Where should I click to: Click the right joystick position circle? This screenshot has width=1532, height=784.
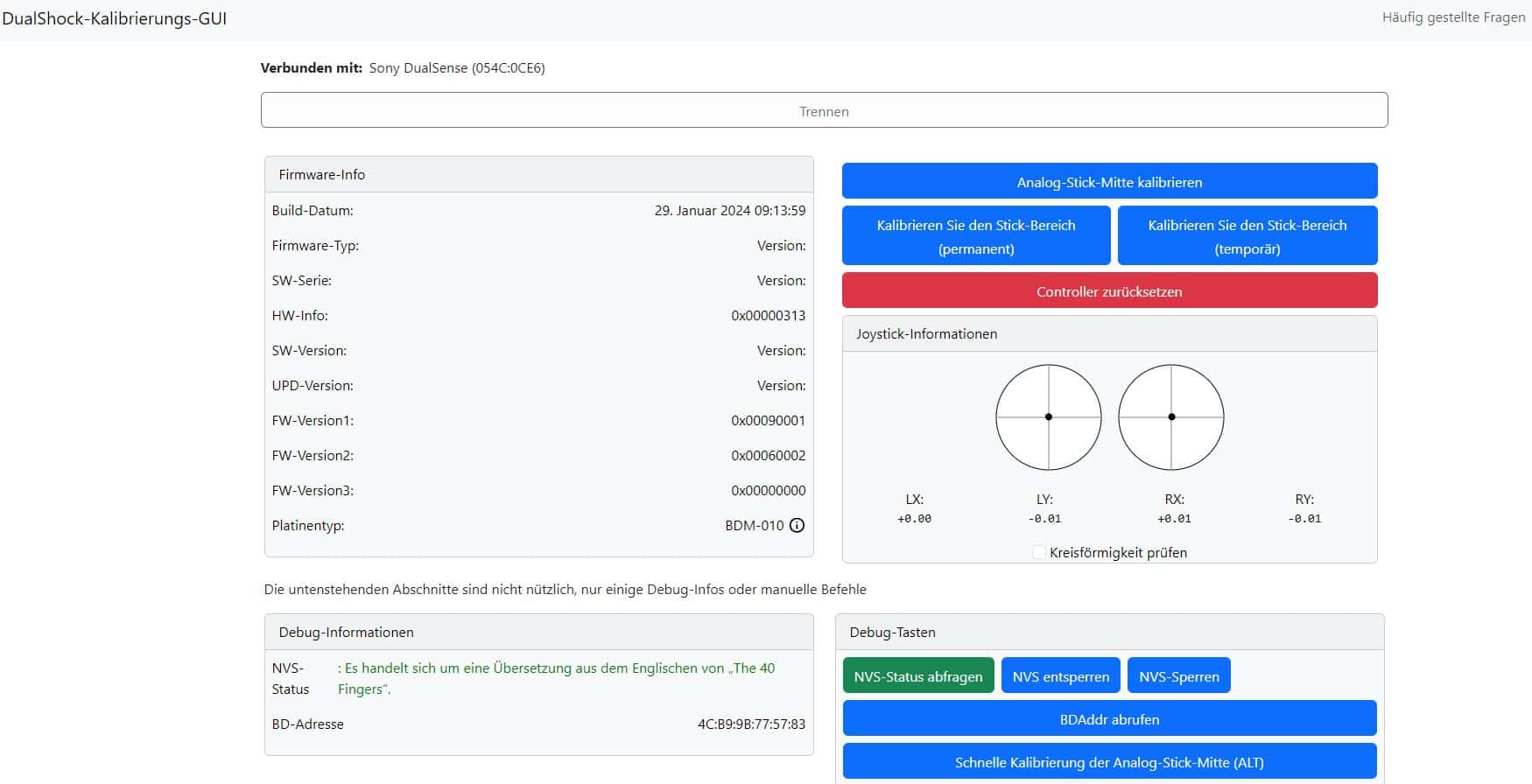coord(1170,417)
